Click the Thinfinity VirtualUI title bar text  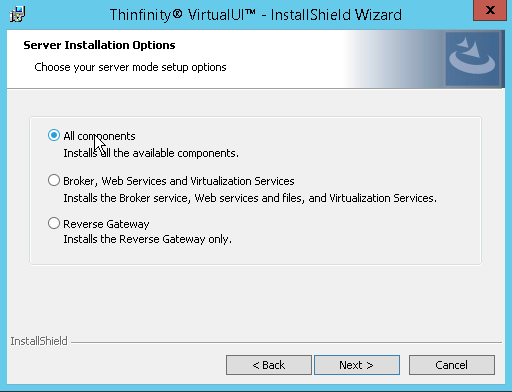click(x=256, y=15)
